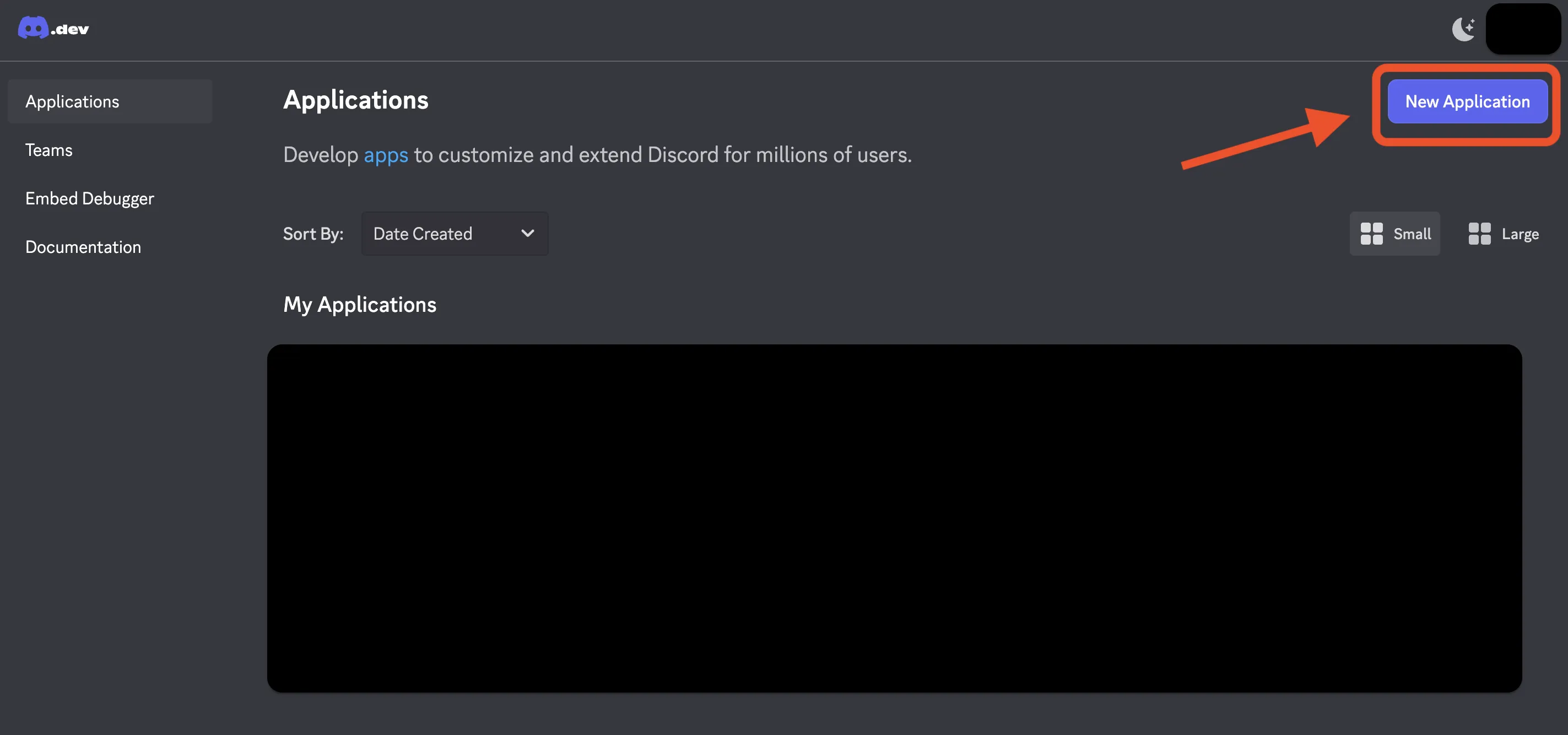Click the chevron arrow in sort dropdown
1568x735 pixels.
point(528,233)
